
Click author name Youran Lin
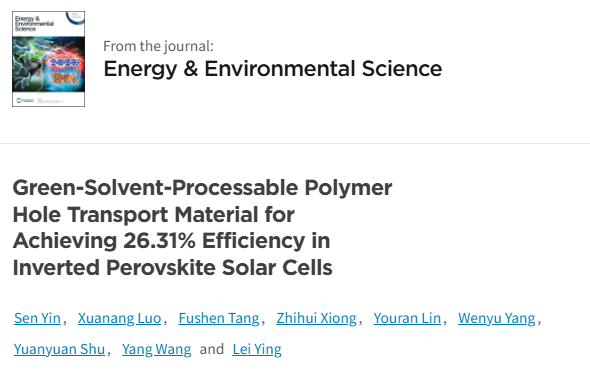pos(407,318)
